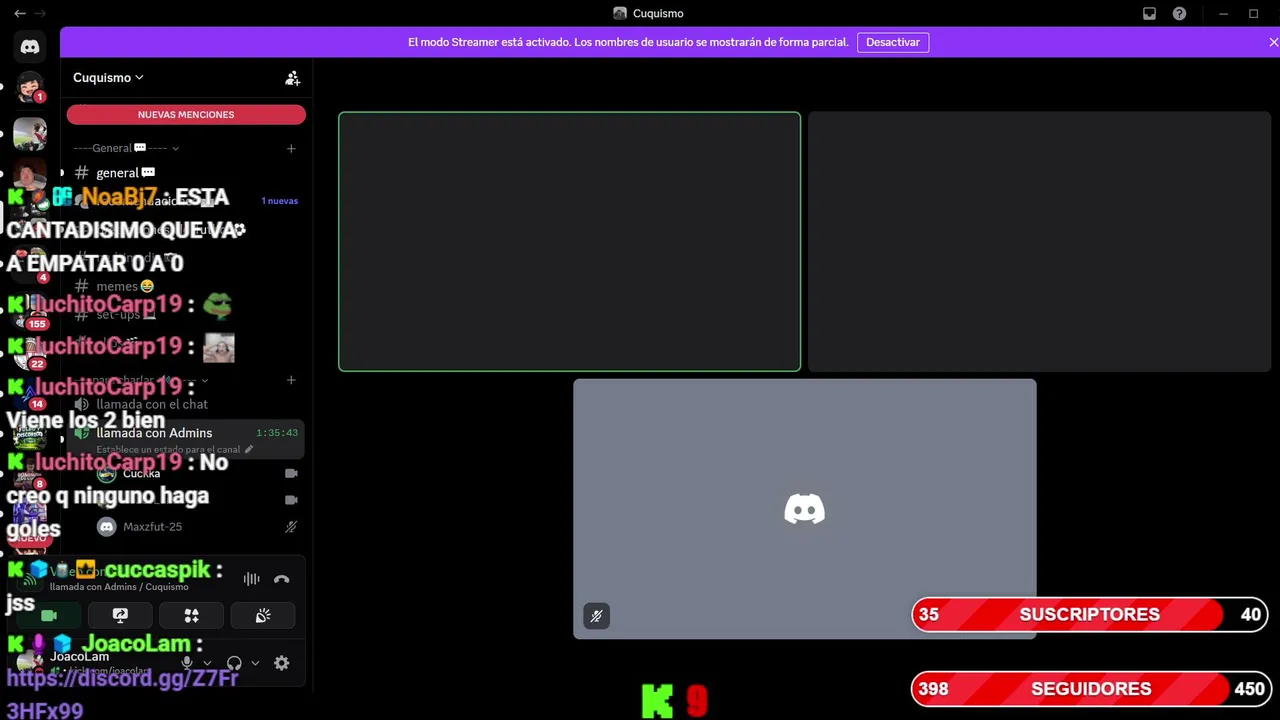Create channel in second category plus

point(291,380)
